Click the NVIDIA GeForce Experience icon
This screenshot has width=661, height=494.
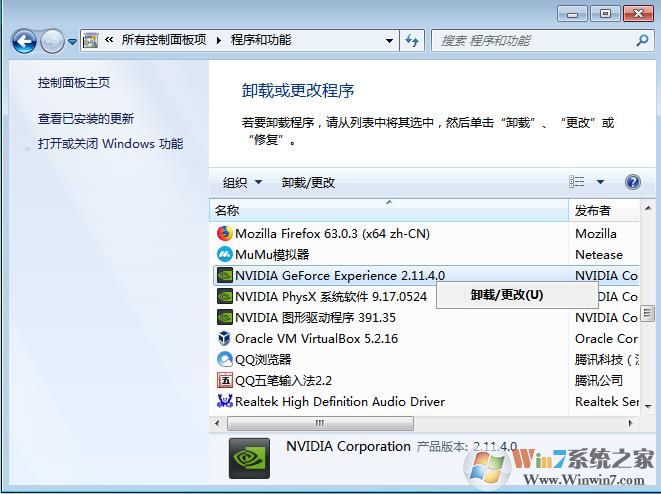click(x=225, y=275)
